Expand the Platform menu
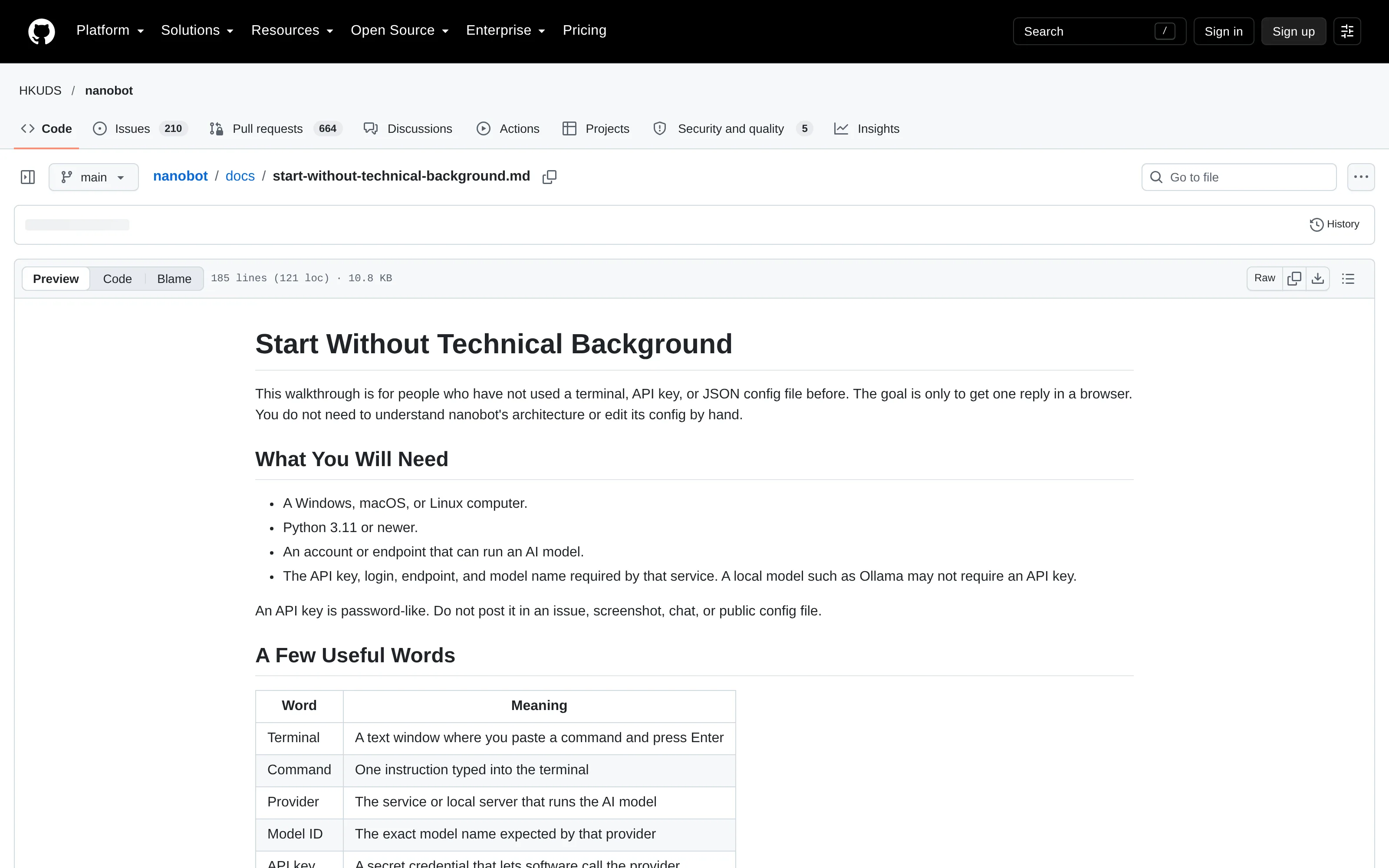This screenshot has height=868, width=1389. coord(110,30)
